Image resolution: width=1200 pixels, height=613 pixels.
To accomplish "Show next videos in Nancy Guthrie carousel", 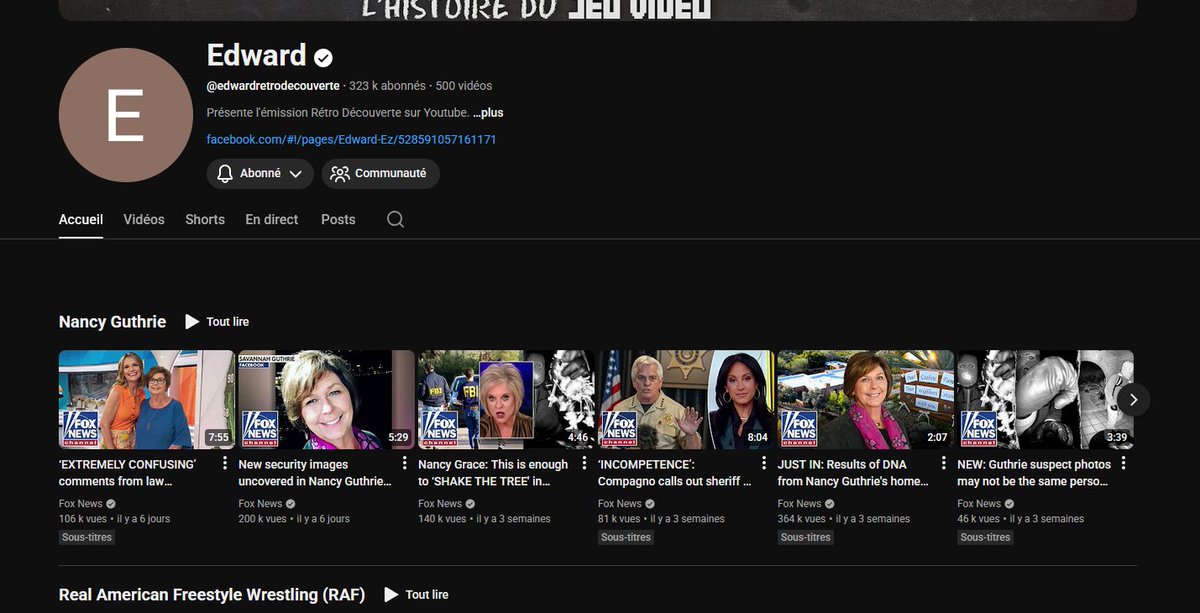I will 1133,399.
